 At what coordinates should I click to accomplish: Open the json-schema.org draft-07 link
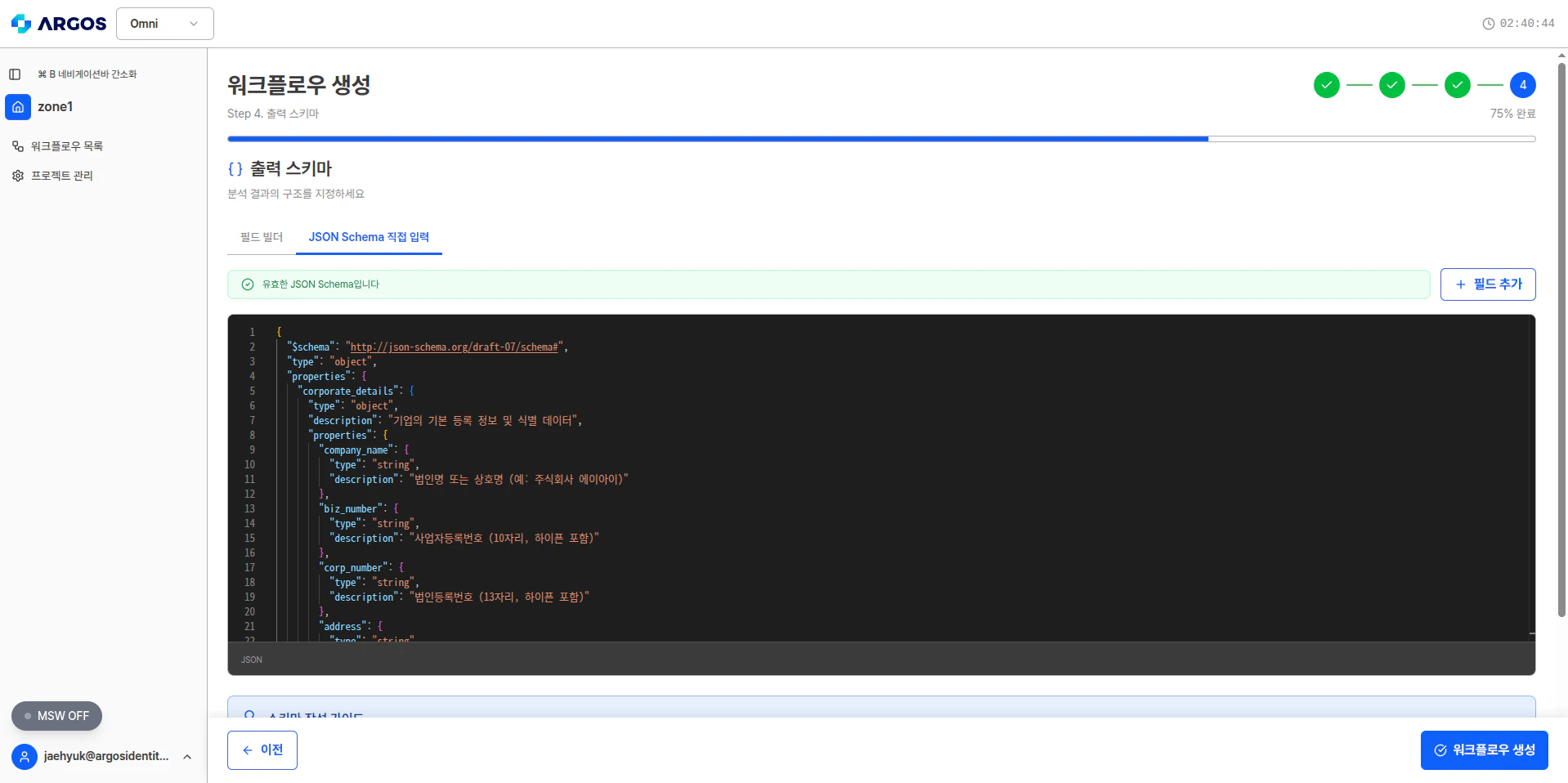pyautogui.click(x=455, y=347)
